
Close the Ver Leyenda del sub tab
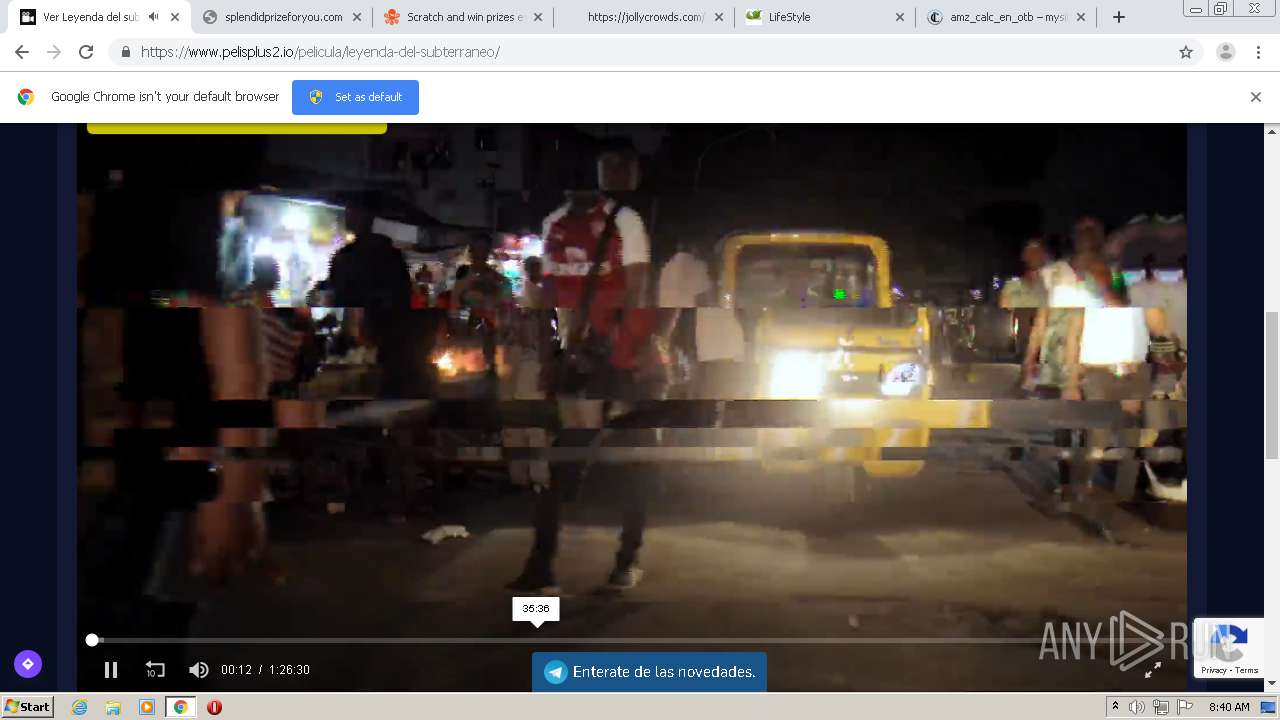point(176,17)
